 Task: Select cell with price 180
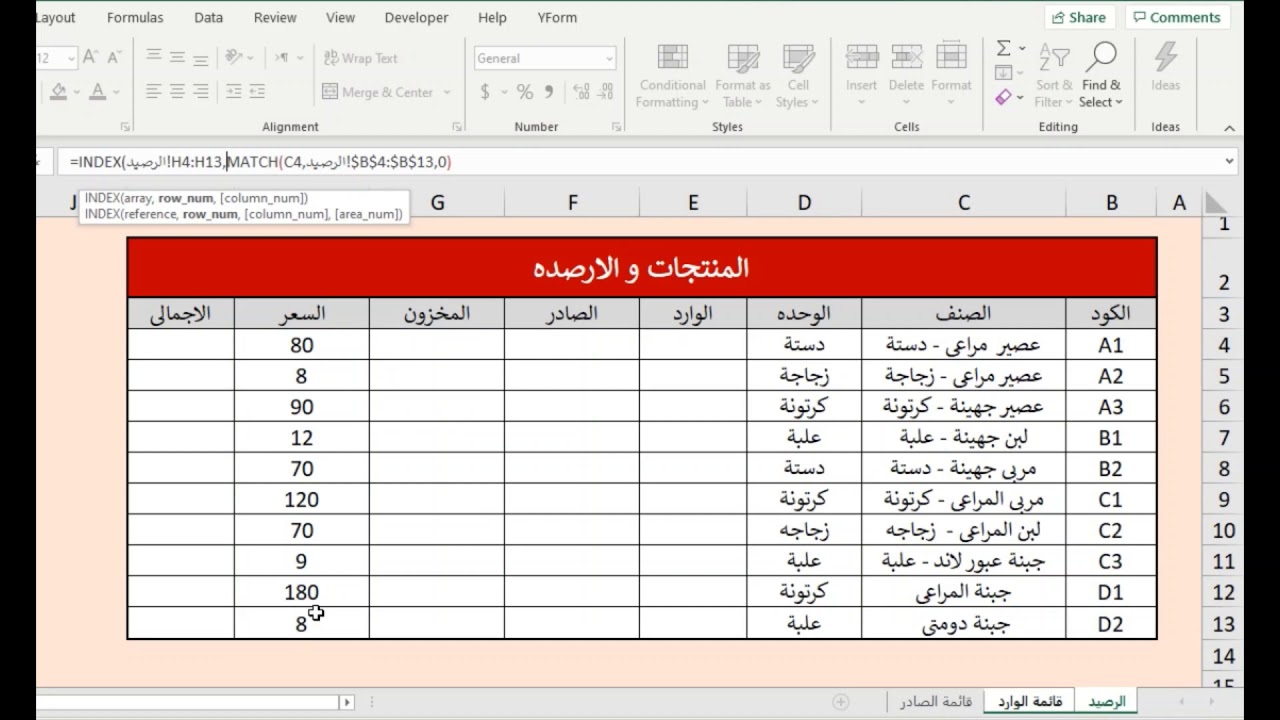pos(301,592)
